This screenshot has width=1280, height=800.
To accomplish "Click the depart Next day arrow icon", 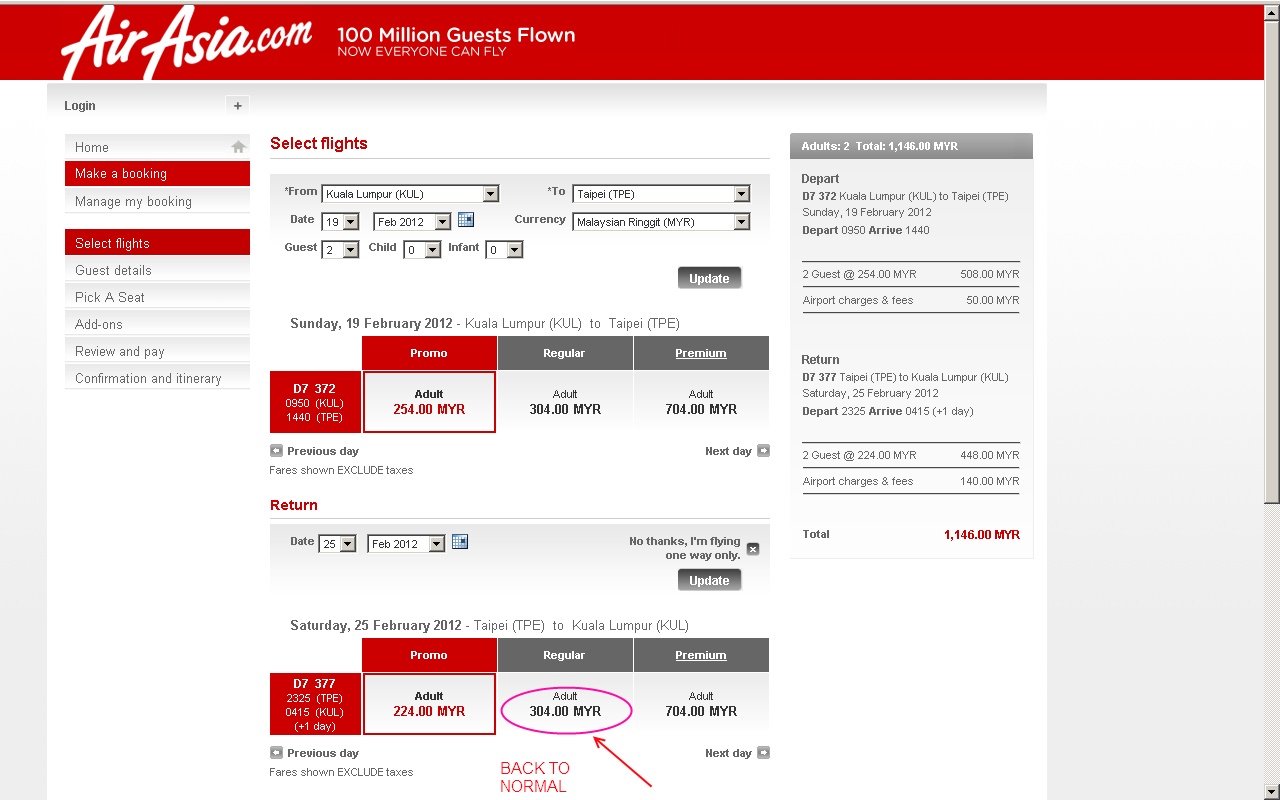I will 763,451.
